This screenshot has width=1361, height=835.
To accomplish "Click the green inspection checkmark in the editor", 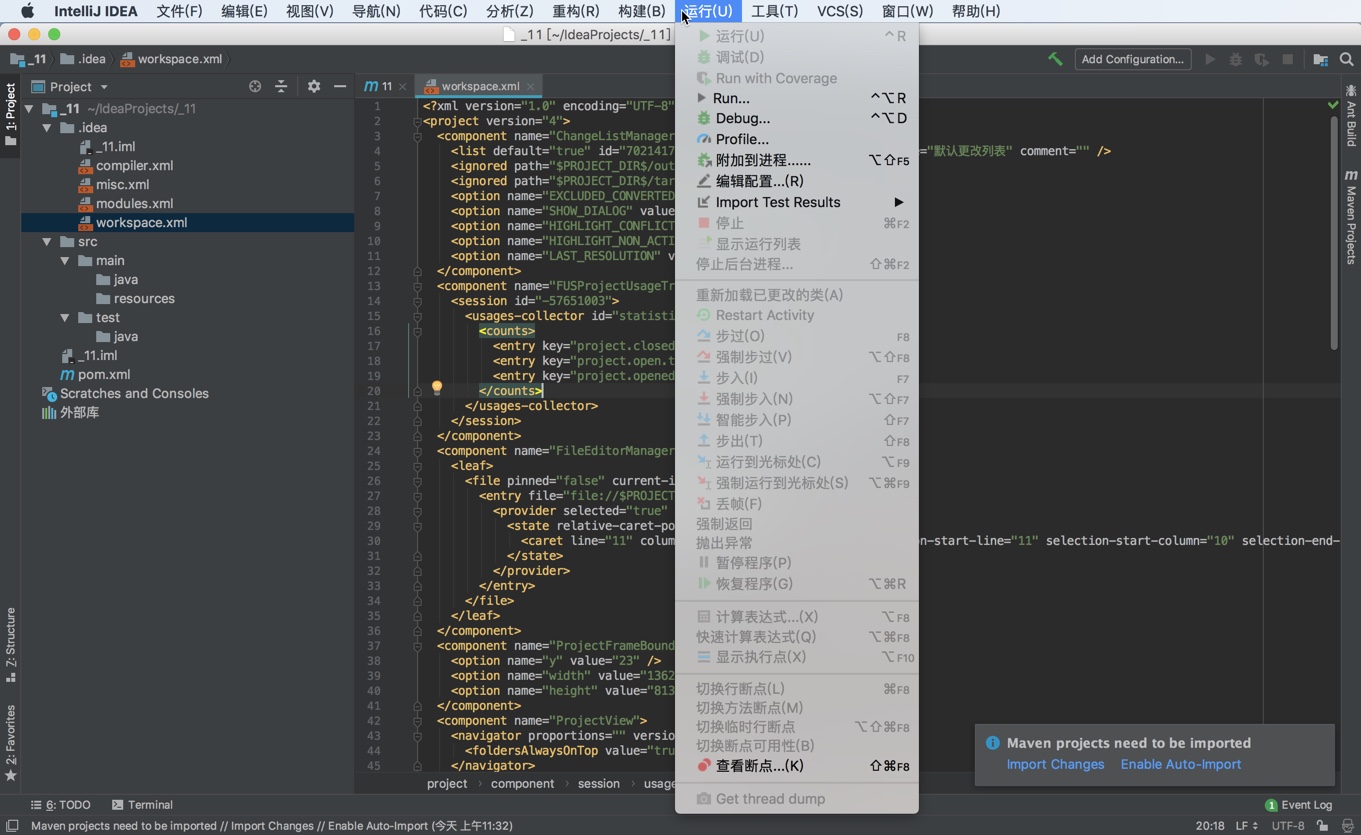I will [1333, 104].
